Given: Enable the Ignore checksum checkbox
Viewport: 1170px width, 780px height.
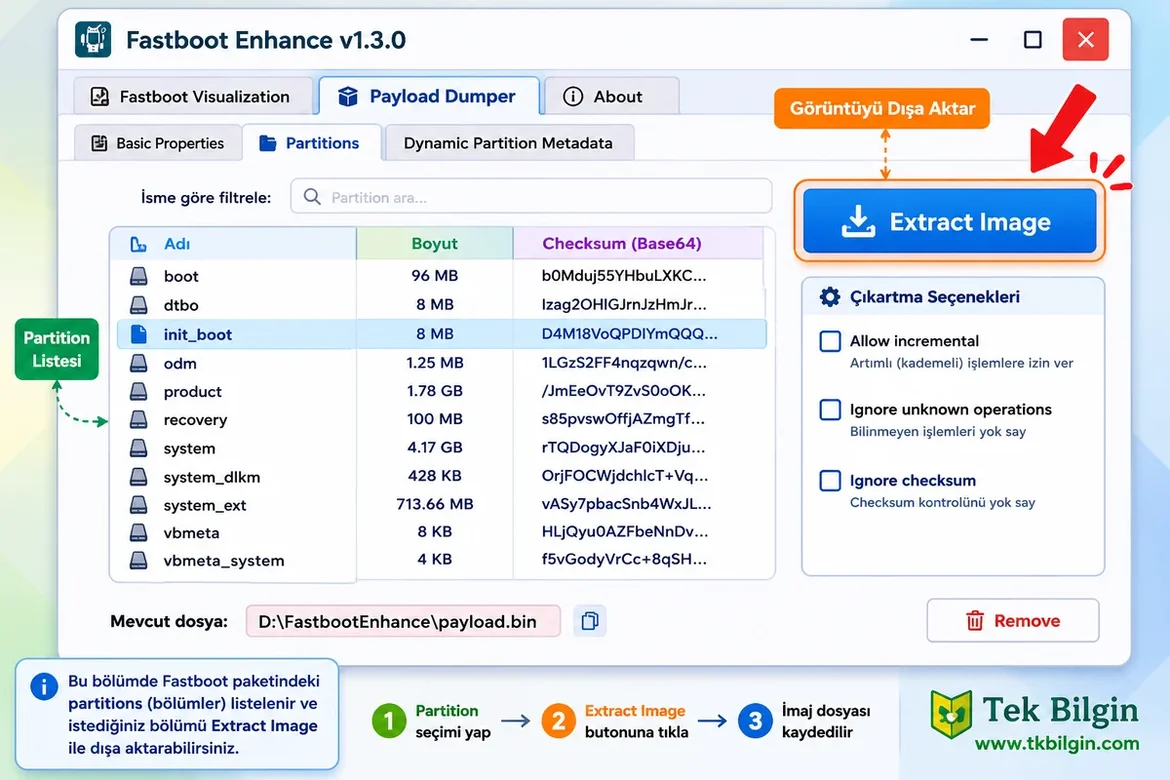Looking at the screenshot, I should 830,480.
